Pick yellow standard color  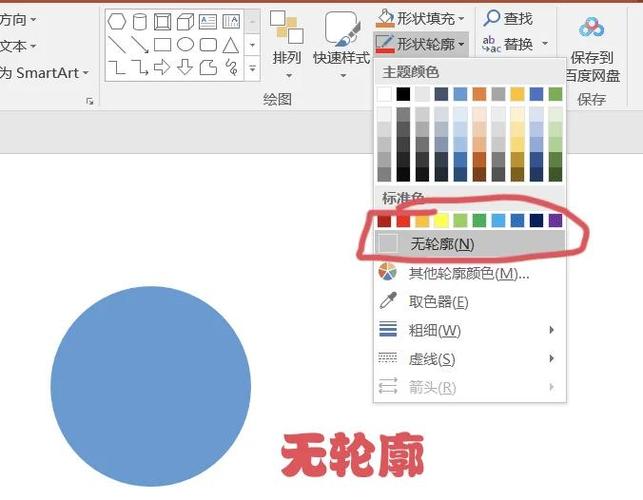pyautogui.click(x=441, y=220)
